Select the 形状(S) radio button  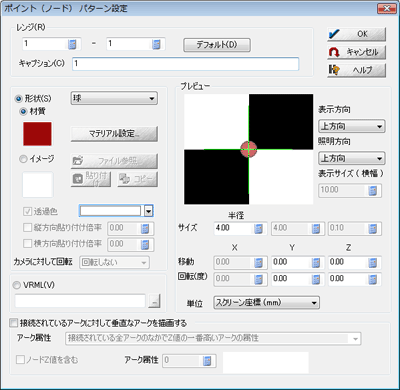(x=18, y=99)
